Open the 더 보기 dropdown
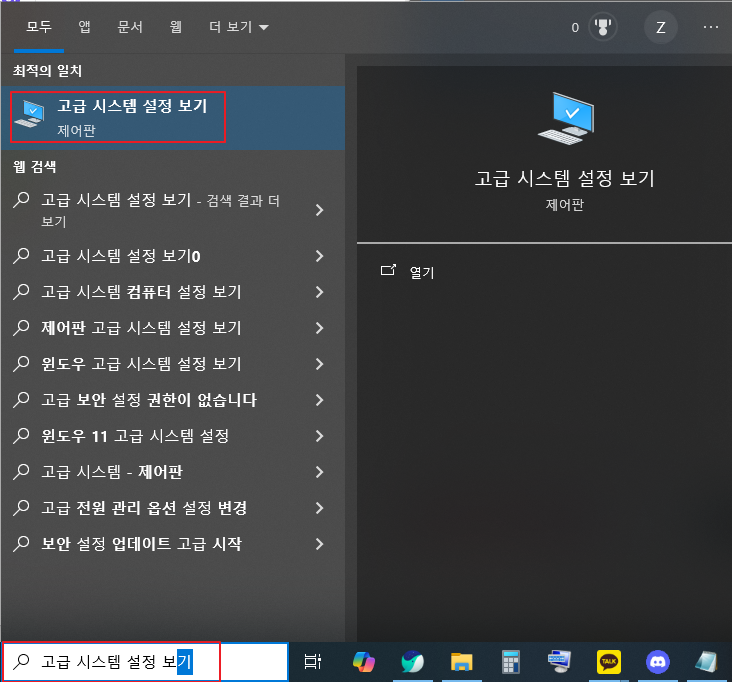Image resolution: width=732 pixels, height=682 pixels. [x=239, y=27]
